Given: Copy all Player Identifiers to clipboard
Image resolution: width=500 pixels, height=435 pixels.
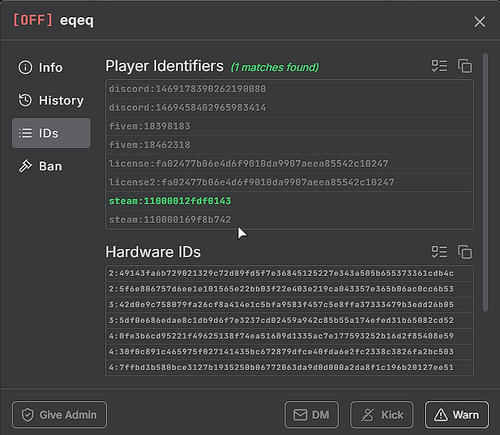Looking at the screenshot, I should tap(465, 66).
